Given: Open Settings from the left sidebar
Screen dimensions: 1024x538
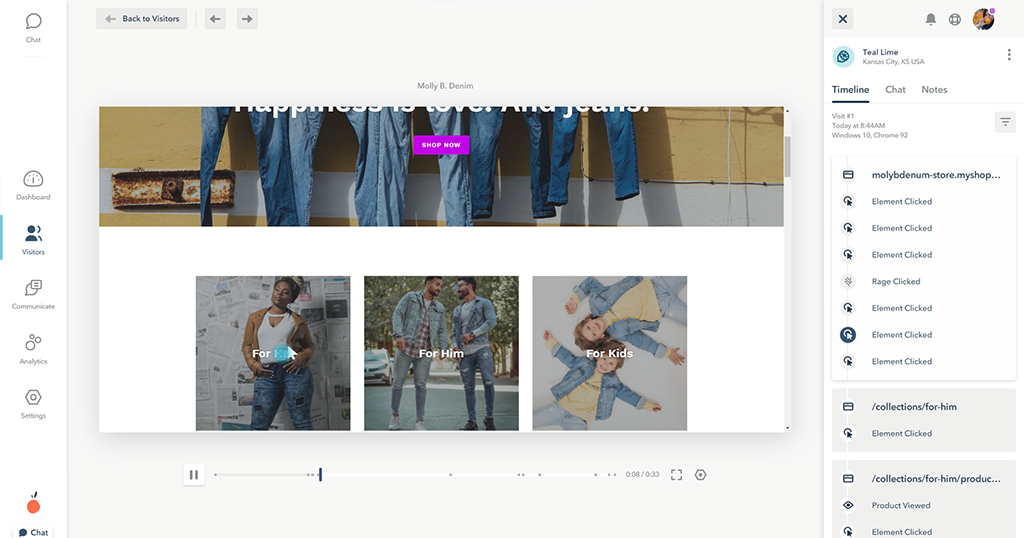Looking at the screenshot, I should 33,403.
